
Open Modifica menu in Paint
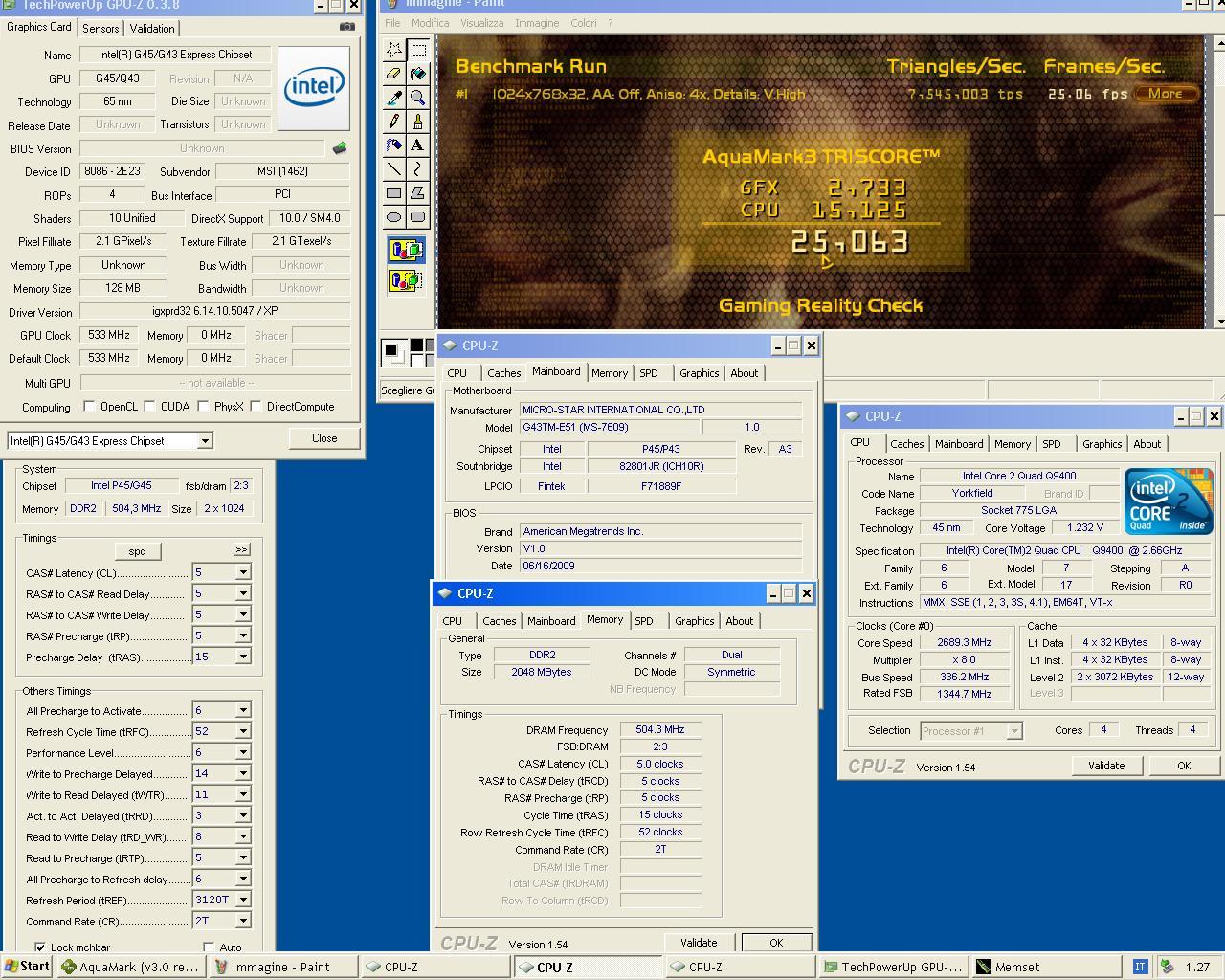point(430,23)
